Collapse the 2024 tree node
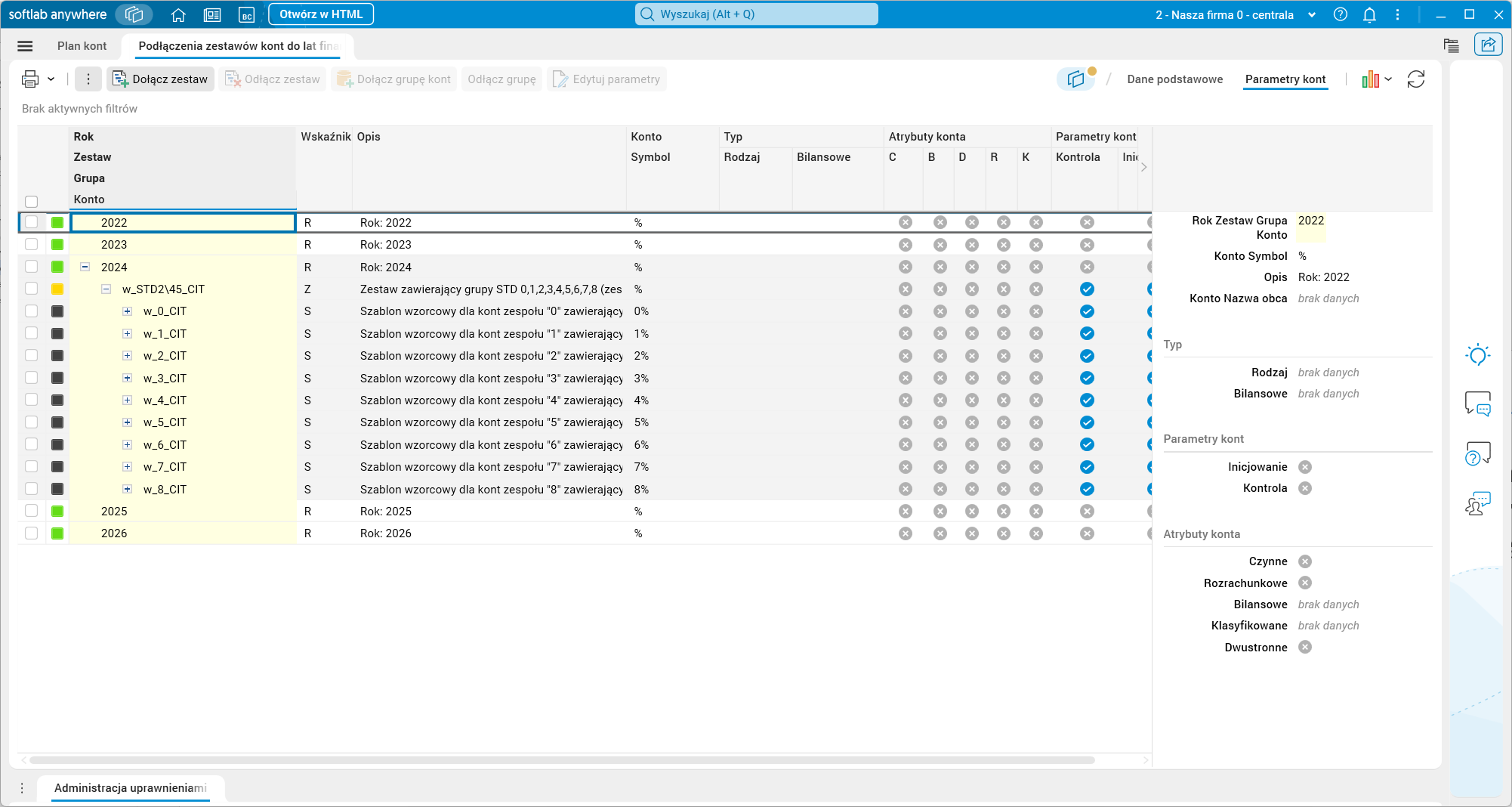 85,267
